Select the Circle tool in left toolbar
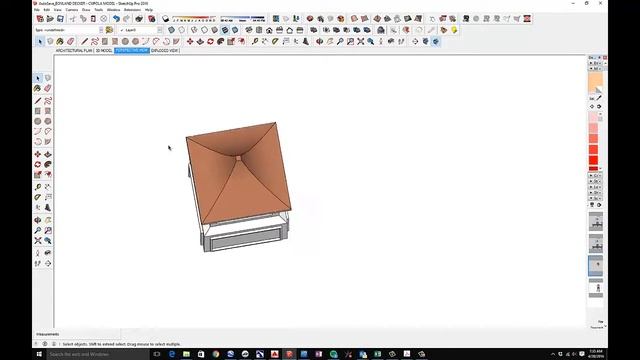 tap(38, 121)
